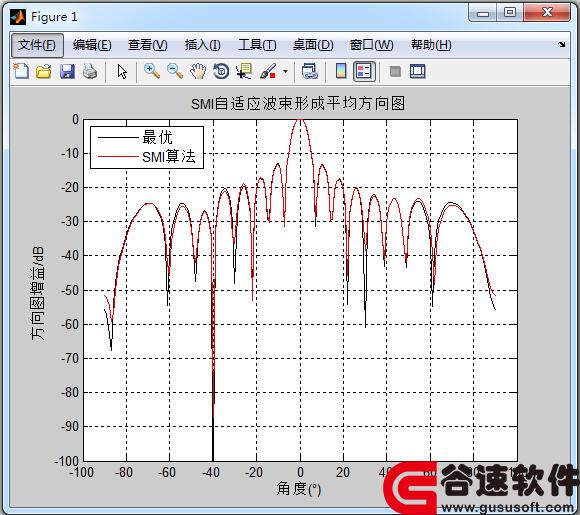Click the y-axis tick label -100
This screenshot has height=515, width=580.
67,461
